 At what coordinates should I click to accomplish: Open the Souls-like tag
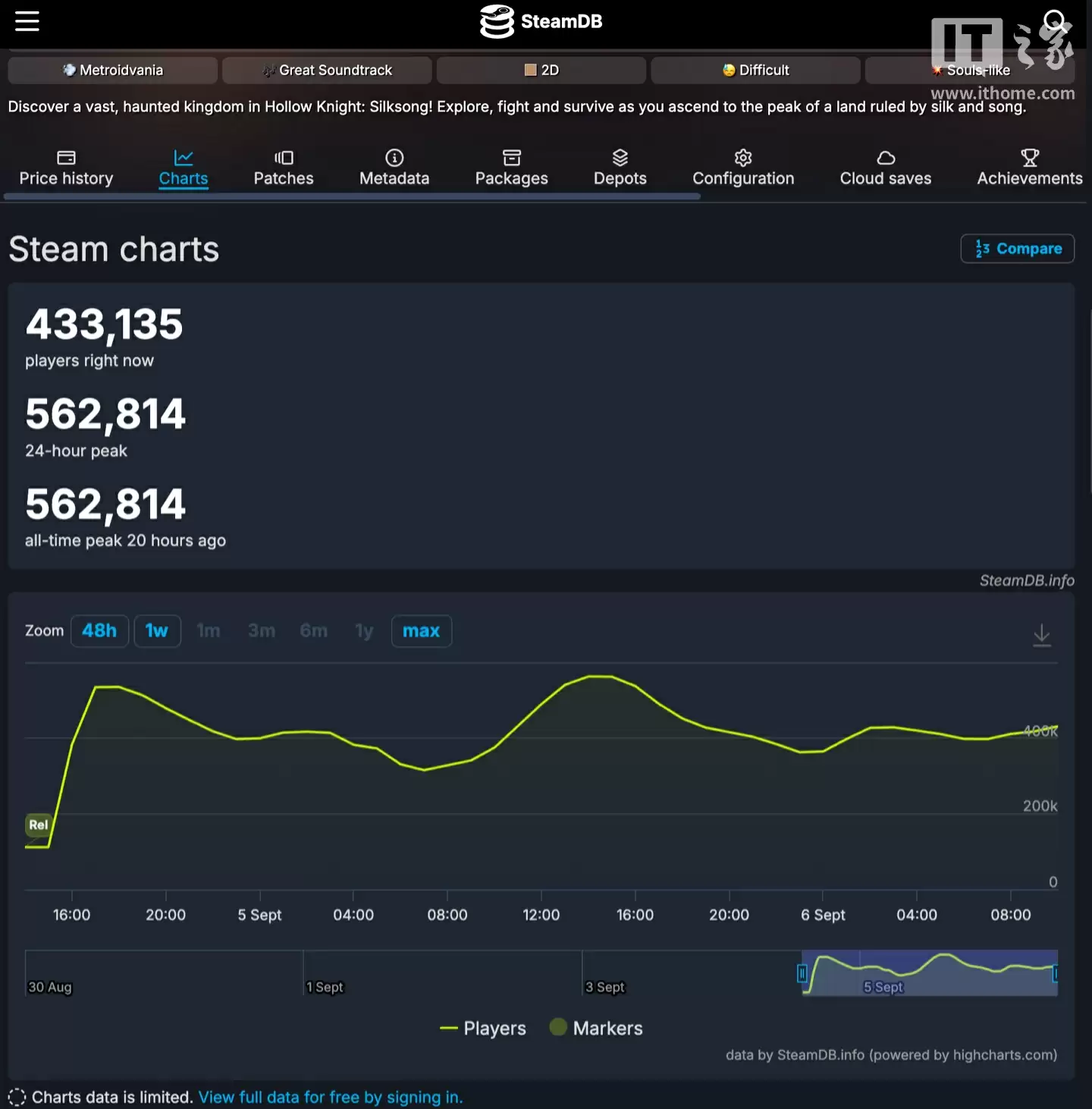coord(971,70)
